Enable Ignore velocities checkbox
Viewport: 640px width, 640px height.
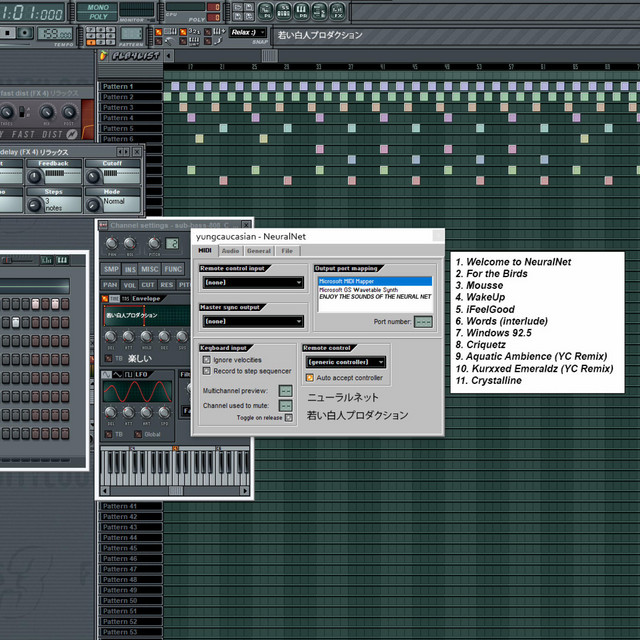tap(207, 360)
